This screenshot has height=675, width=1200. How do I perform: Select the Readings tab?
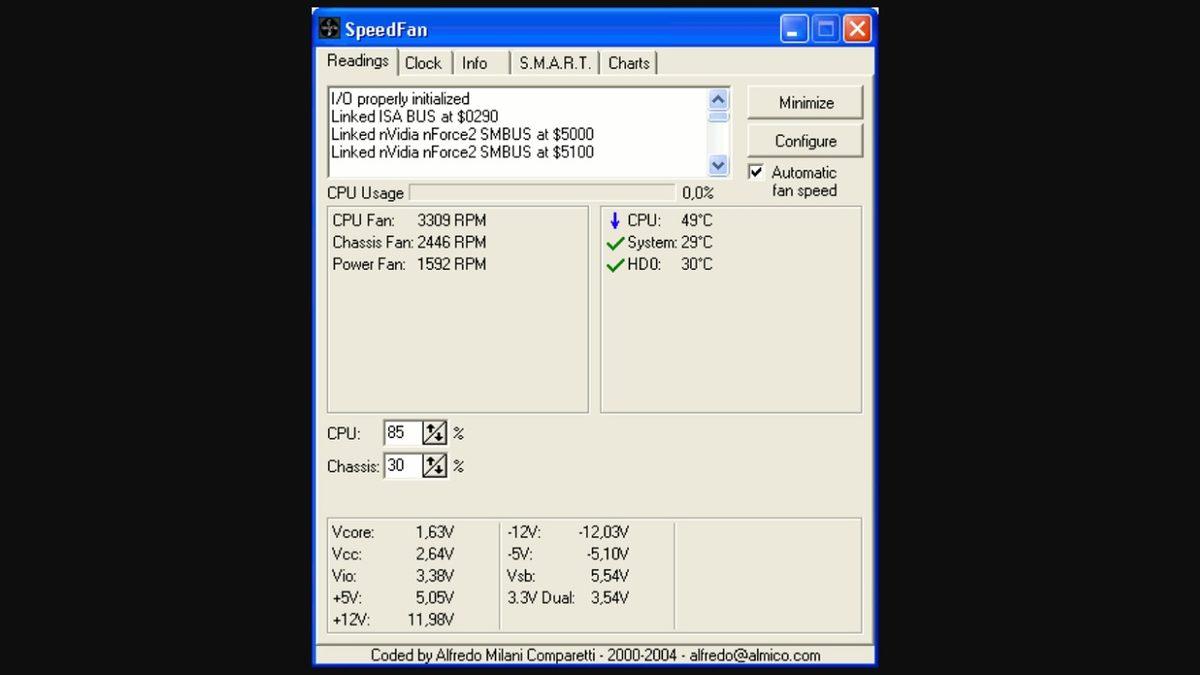(357, 61)
